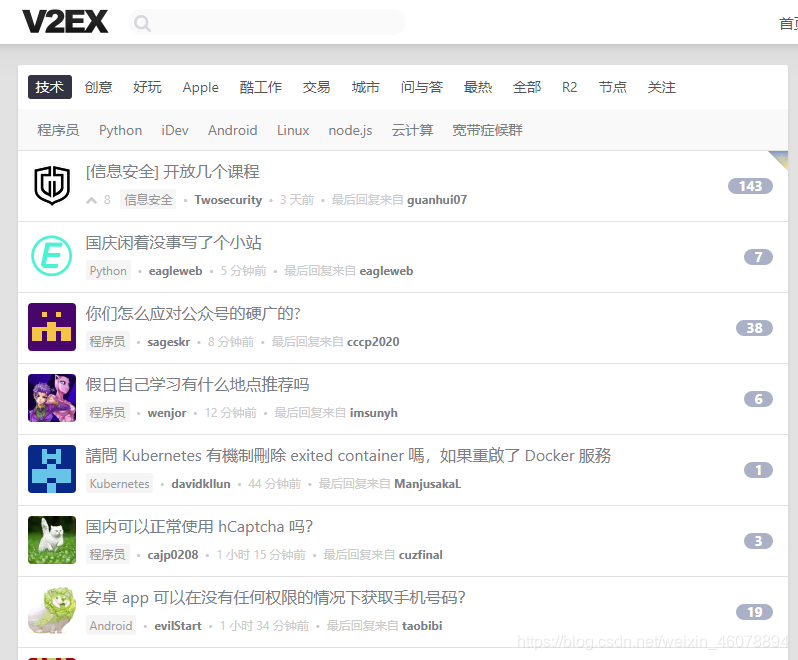
Task: Open last replier cccp2020's profile
Action: point(373,342)
